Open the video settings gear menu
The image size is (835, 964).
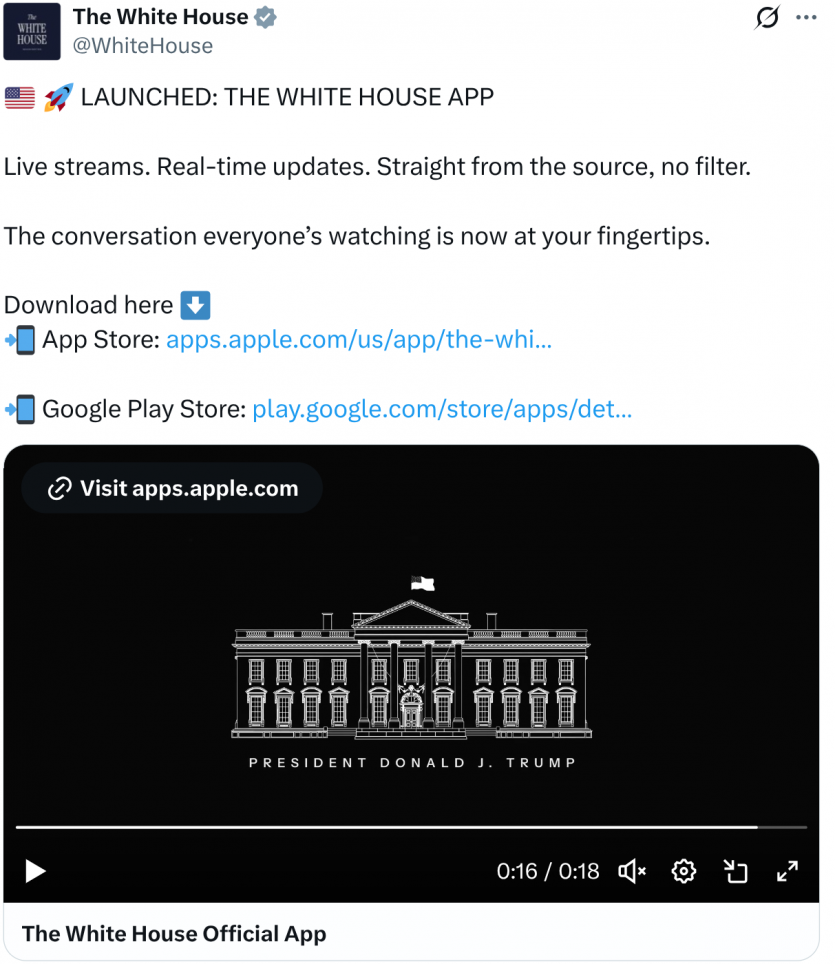[684, 871]
